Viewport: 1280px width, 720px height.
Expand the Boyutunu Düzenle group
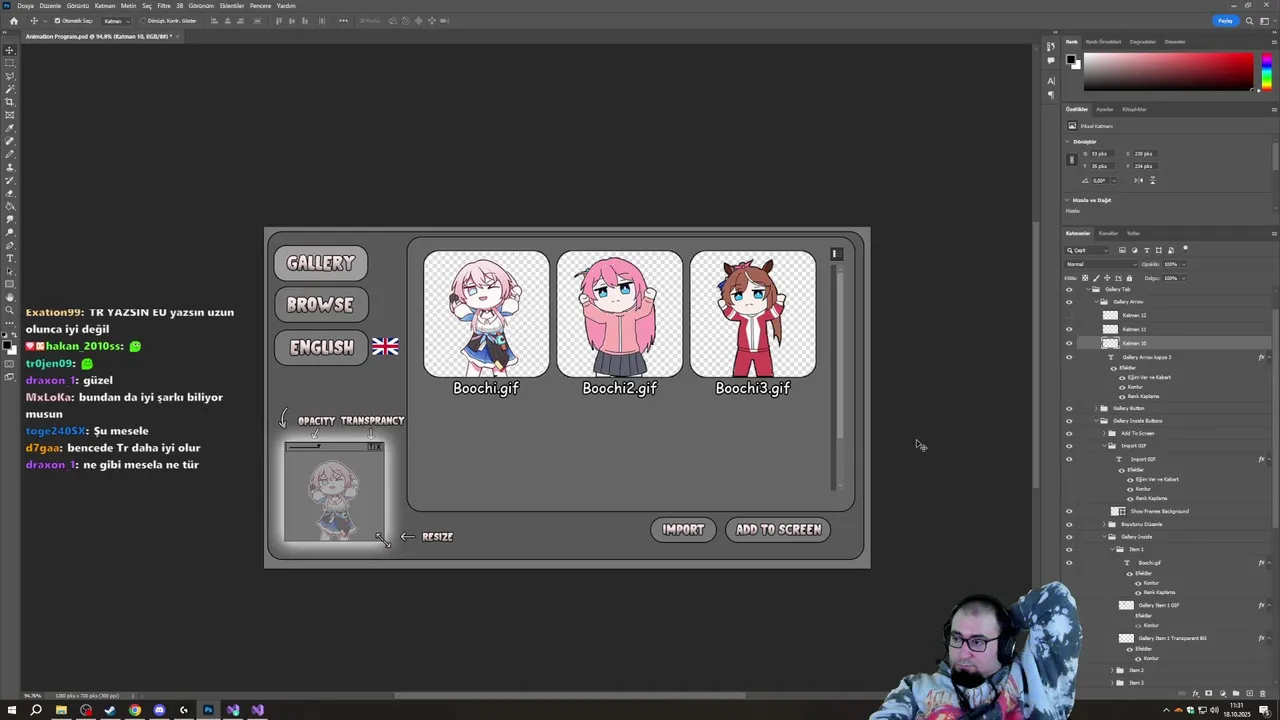[x=1104, y=524]
